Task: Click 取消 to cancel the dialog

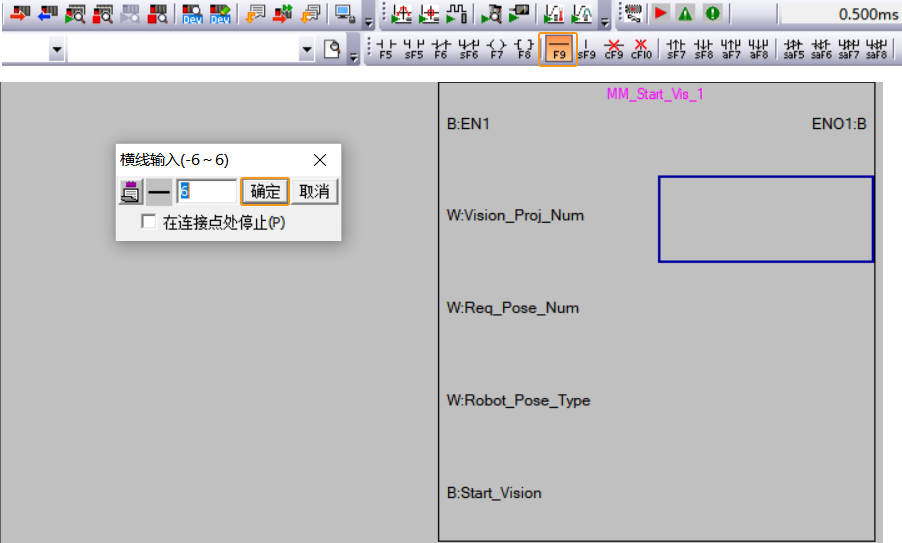Action: (314, 192)
